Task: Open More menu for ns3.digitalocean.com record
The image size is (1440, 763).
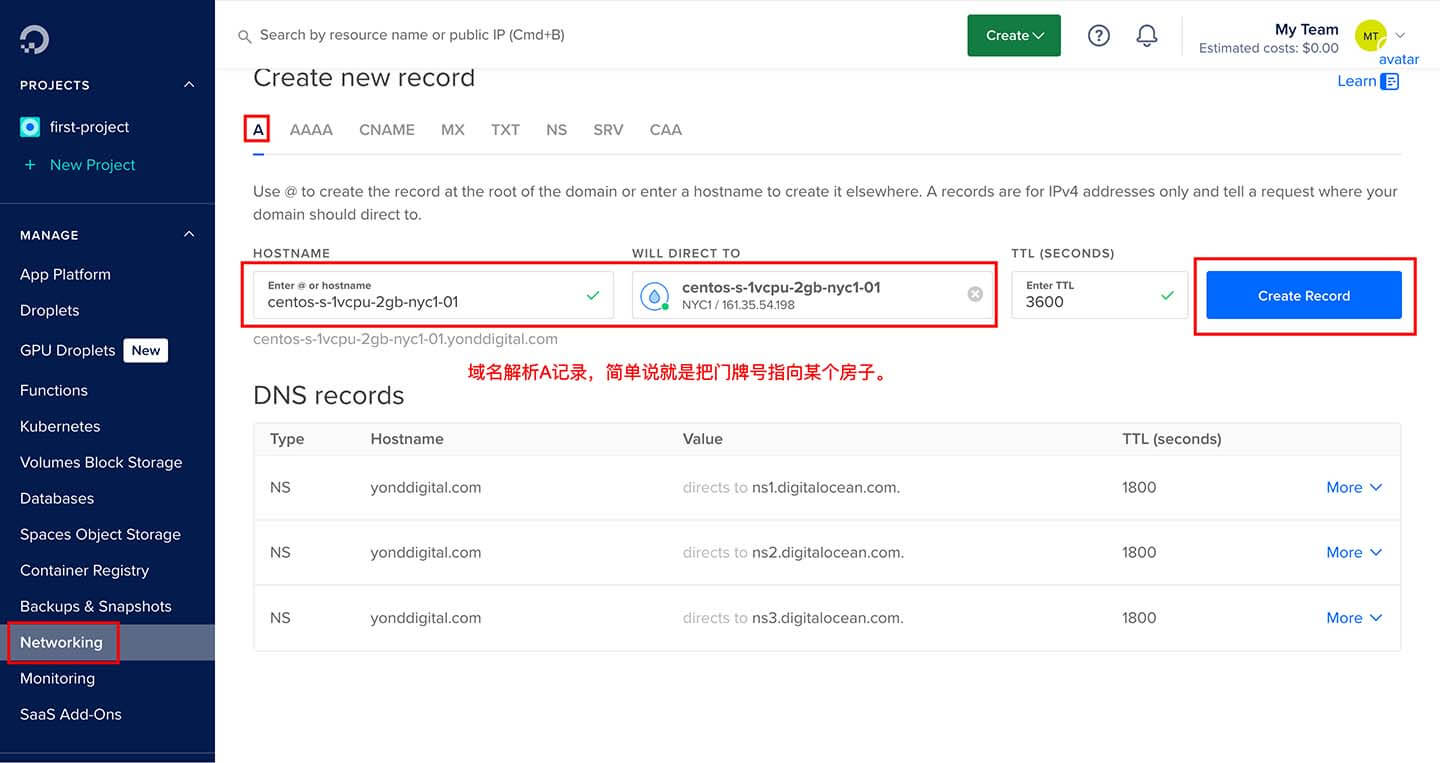Action: click(x=1354, y=618)
